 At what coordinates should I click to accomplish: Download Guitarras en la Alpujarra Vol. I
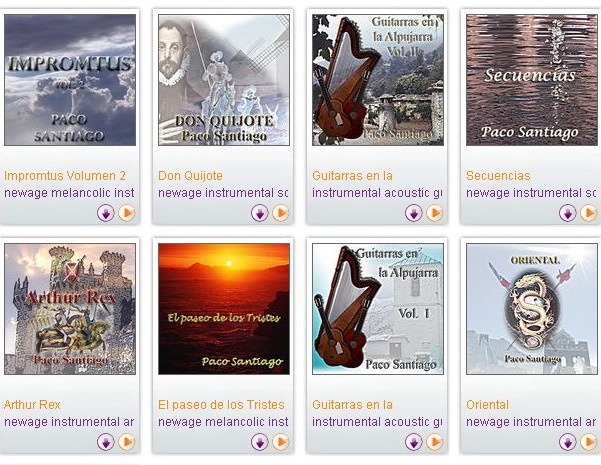pyautogui.click(x=414, y=442)
